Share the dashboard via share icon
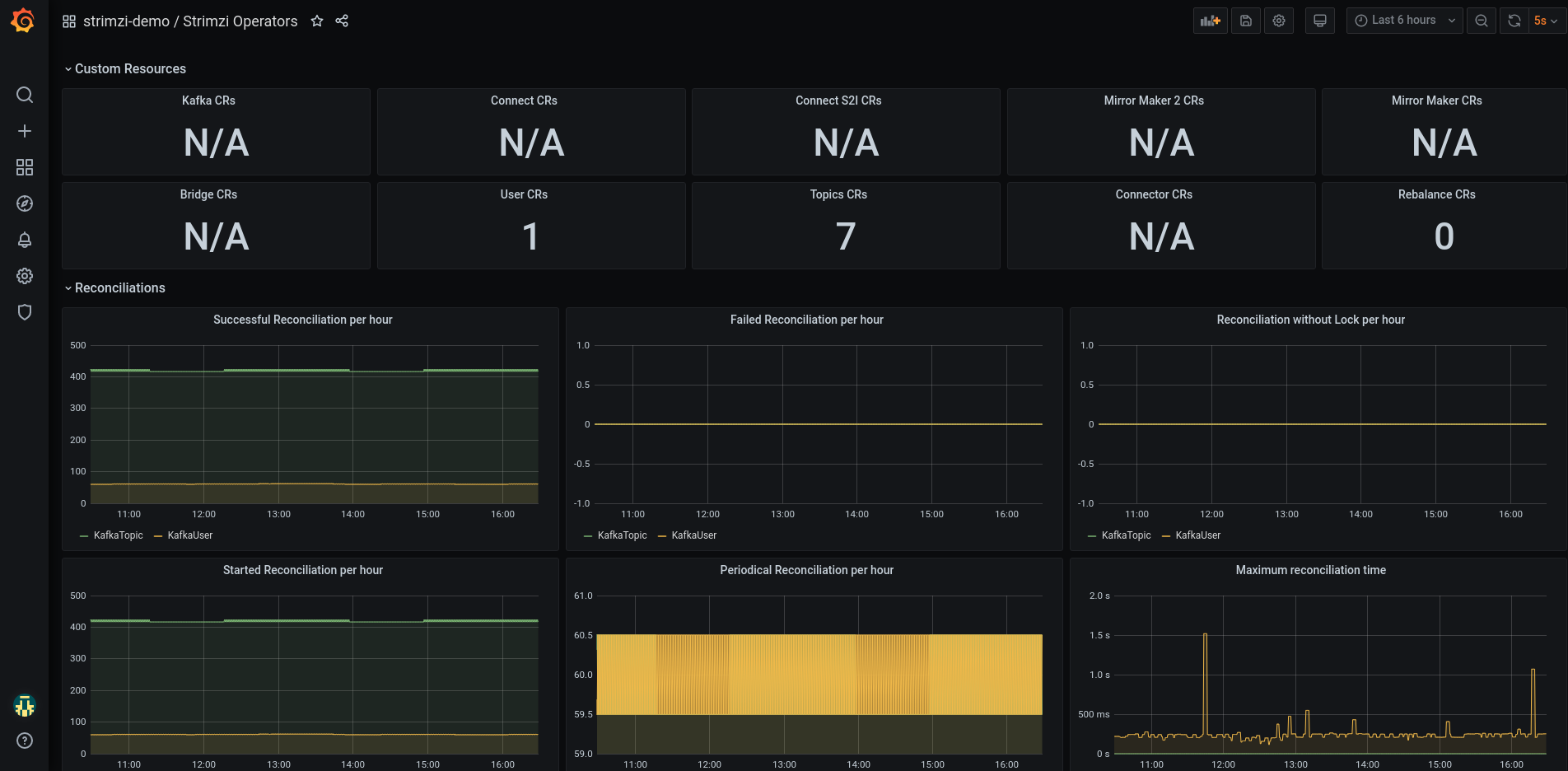Image resolution: width=1568 pixels, height=771 pixels. [342, 21]
